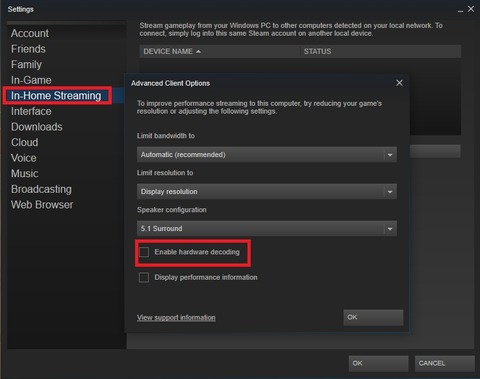Go to Voice settings
This screenshot has height=379, width=480.
pyautogui.click(x=24, y=158)
